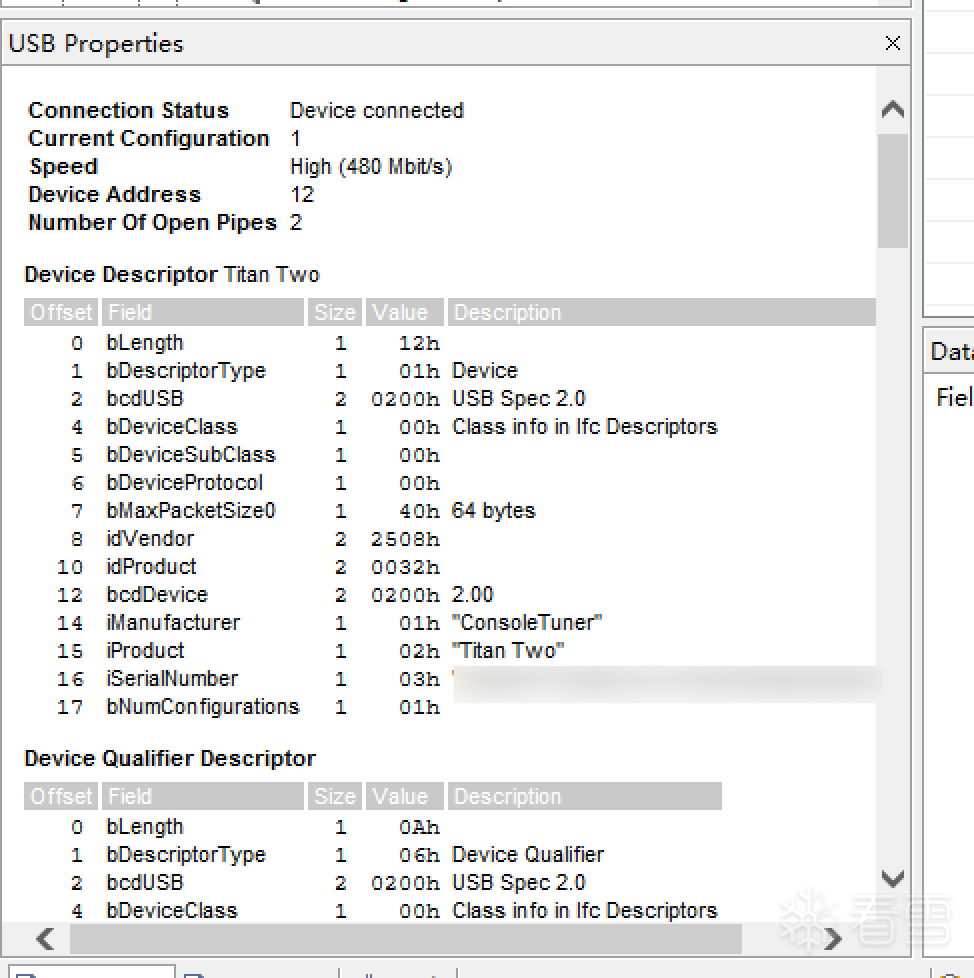974x978 pixels.
Task: Click the "Titan Two" product string
Action: 508,651
